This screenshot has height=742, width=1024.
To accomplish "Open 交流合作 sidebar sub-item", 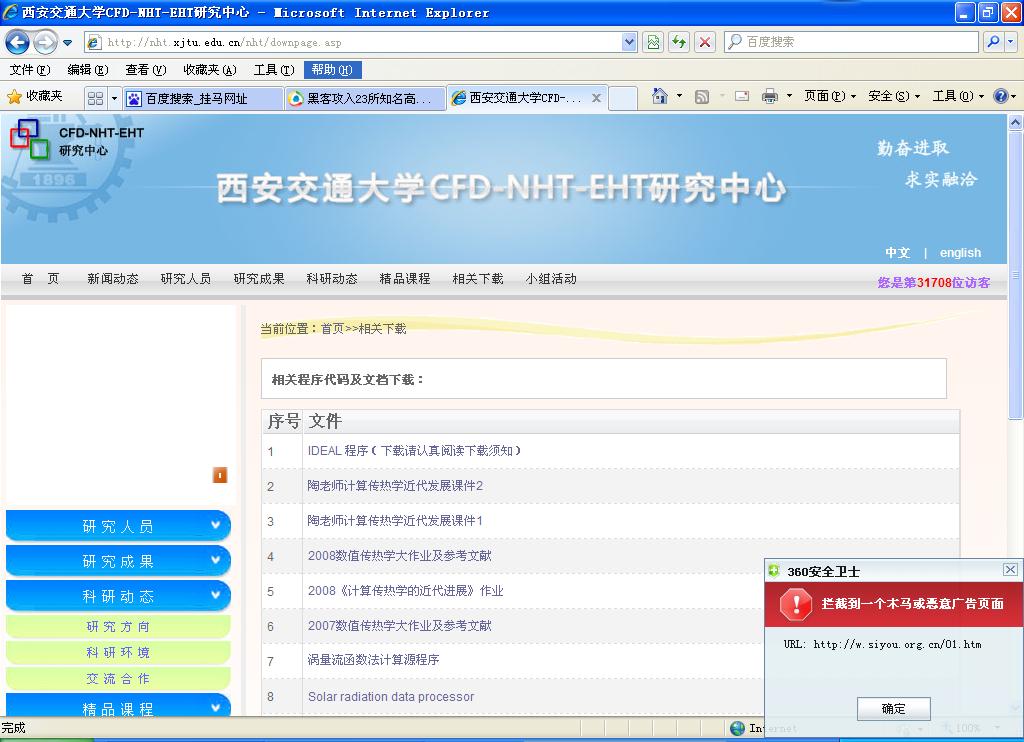I will (118, 679).
